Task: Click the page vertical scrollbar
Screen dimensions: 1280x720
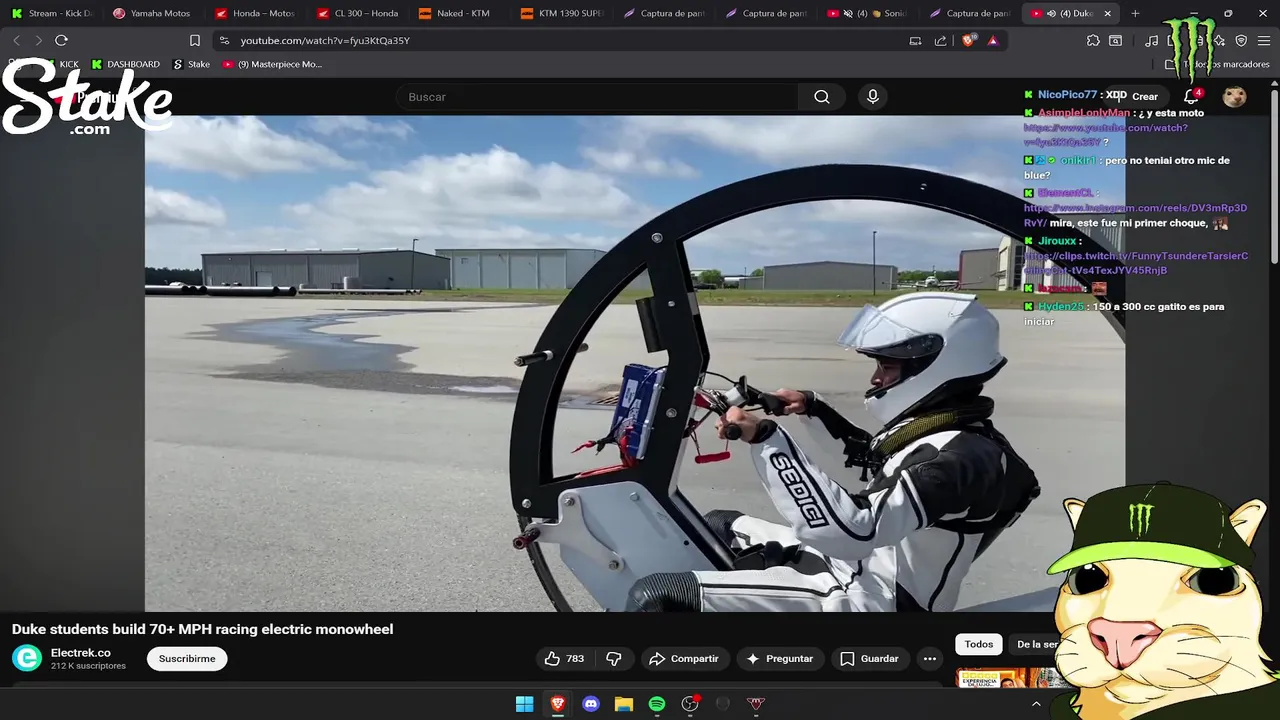Action: (1274, 175)
